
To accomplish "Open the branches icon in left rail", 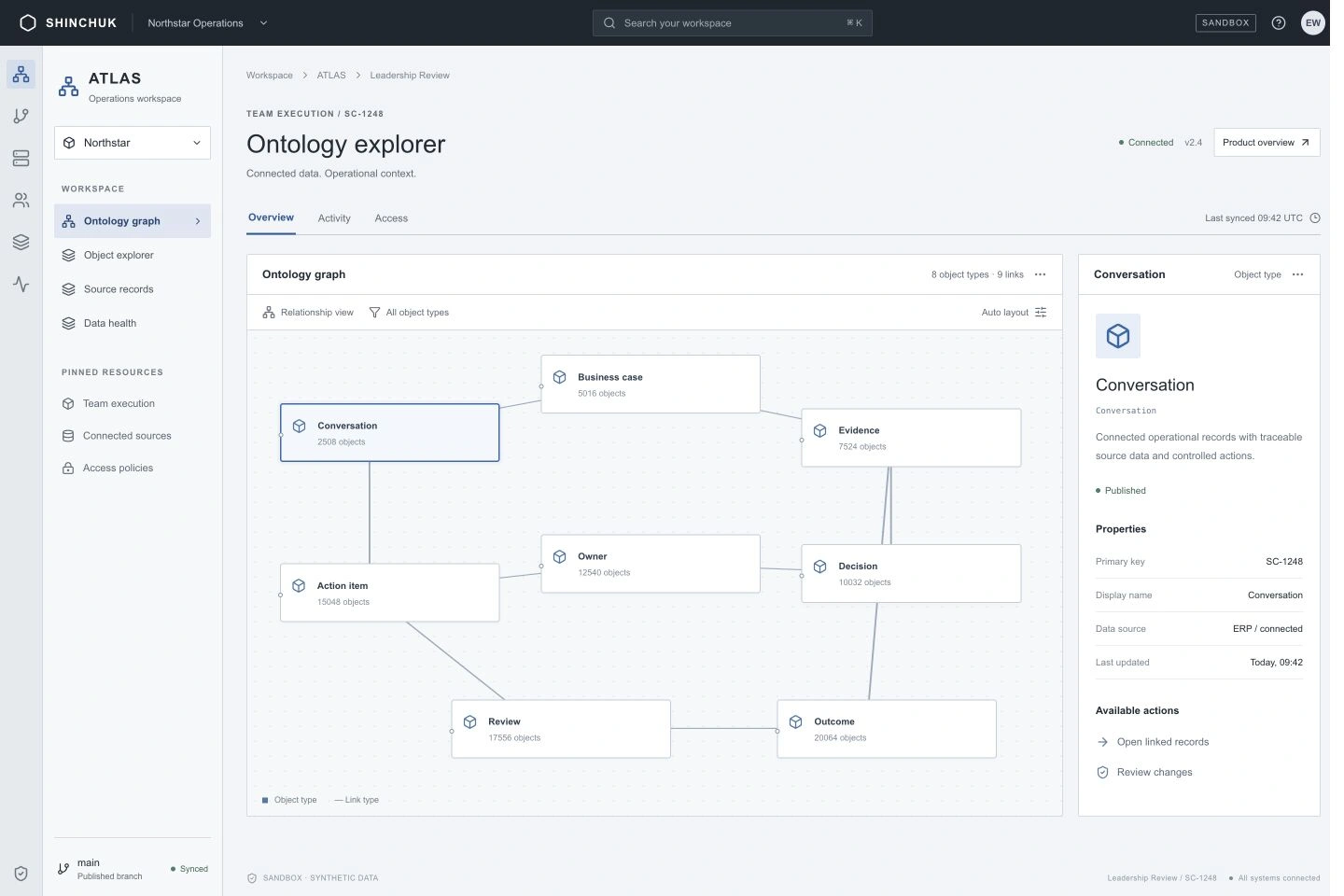I will click(x=21, y=116).
